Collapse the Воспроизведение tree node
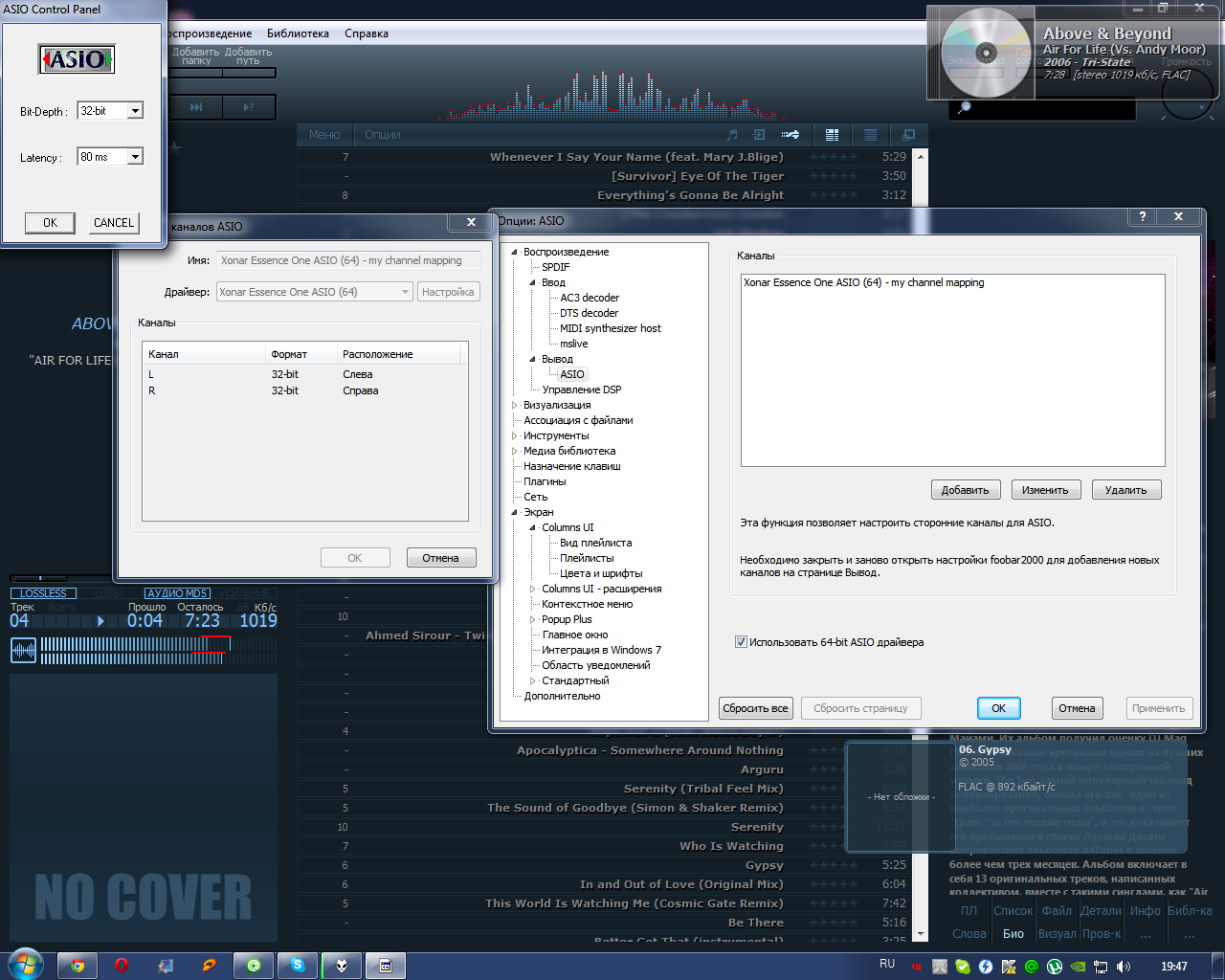 [515, 252]
